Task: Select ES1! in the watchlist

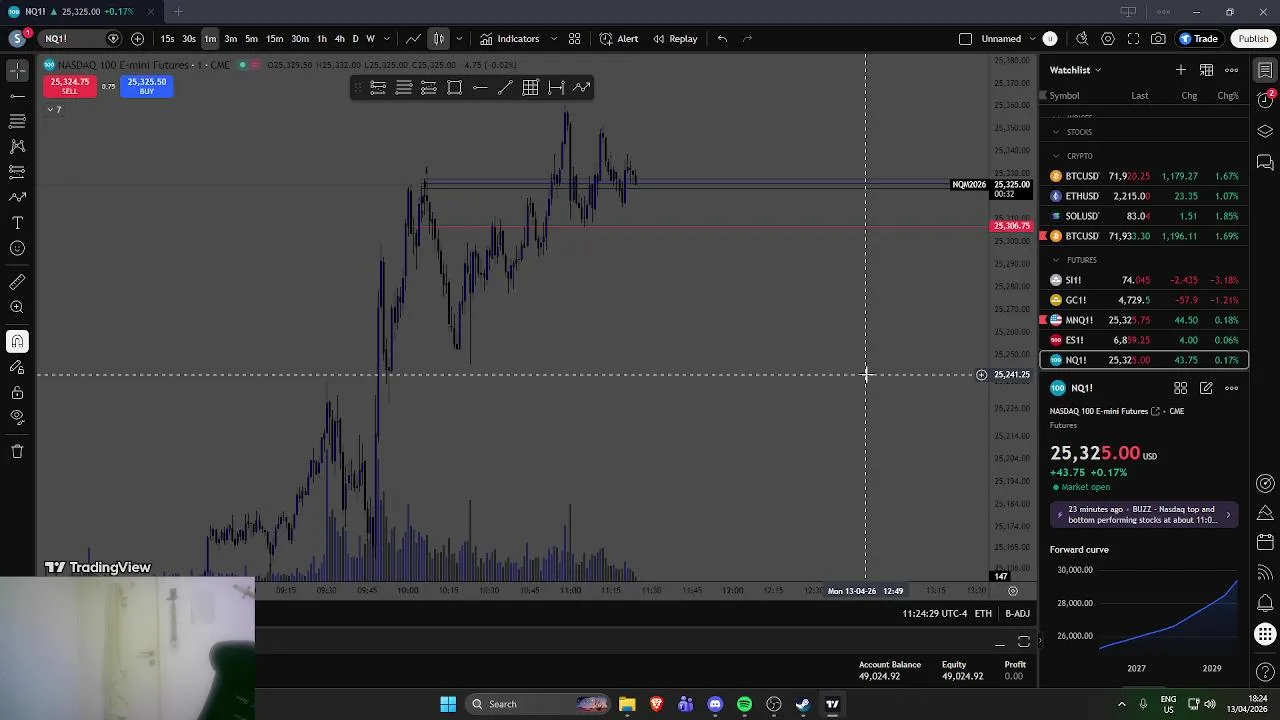Action: 1144,340
